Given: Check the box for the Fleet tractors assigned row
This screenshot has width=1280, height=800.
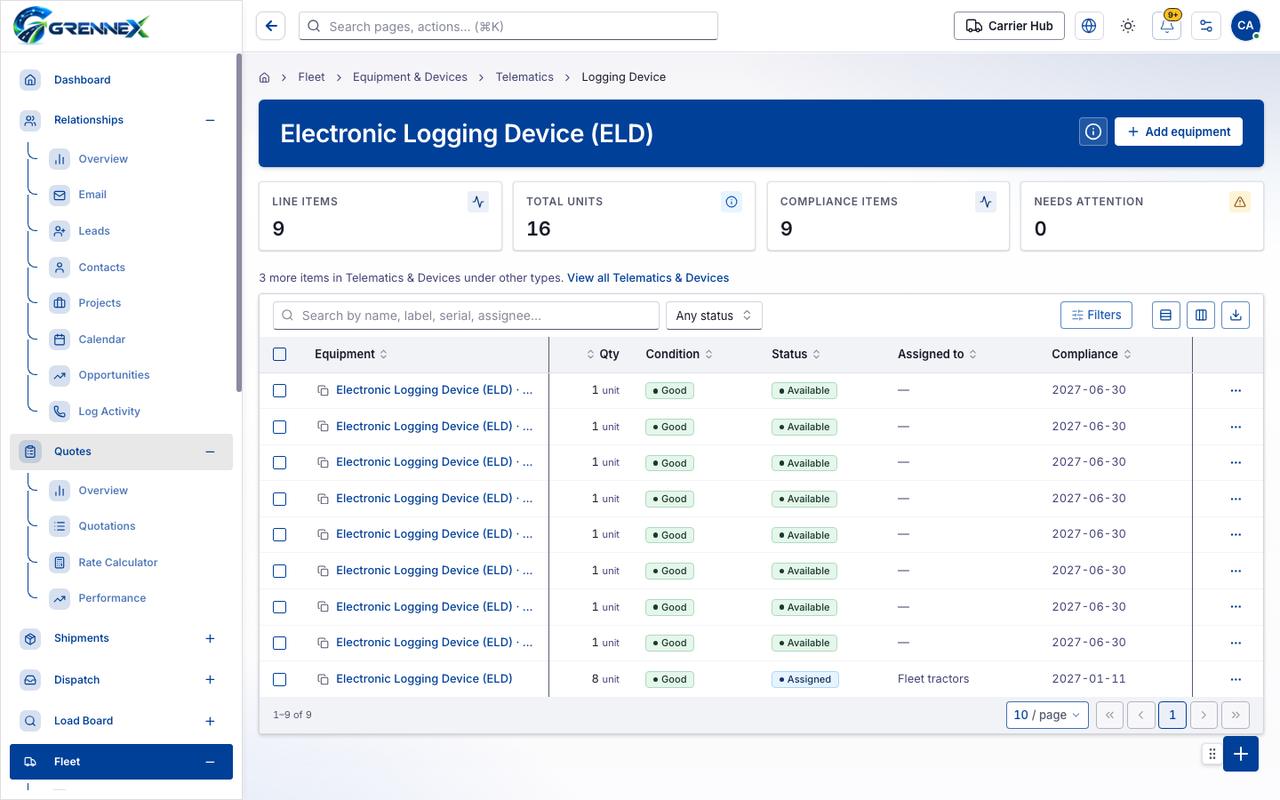Looking at the screenshot, I should pos(280,679).
